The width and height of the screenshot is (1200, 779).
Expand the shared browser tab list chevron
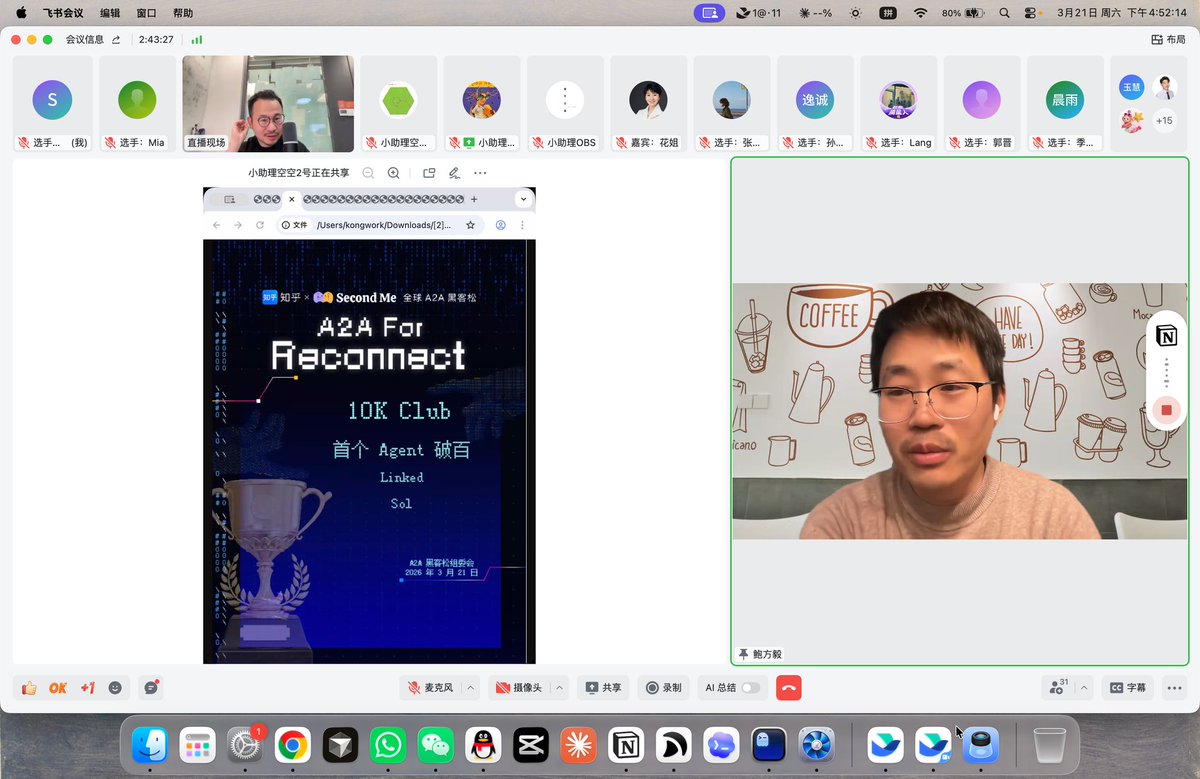[522, 199]
